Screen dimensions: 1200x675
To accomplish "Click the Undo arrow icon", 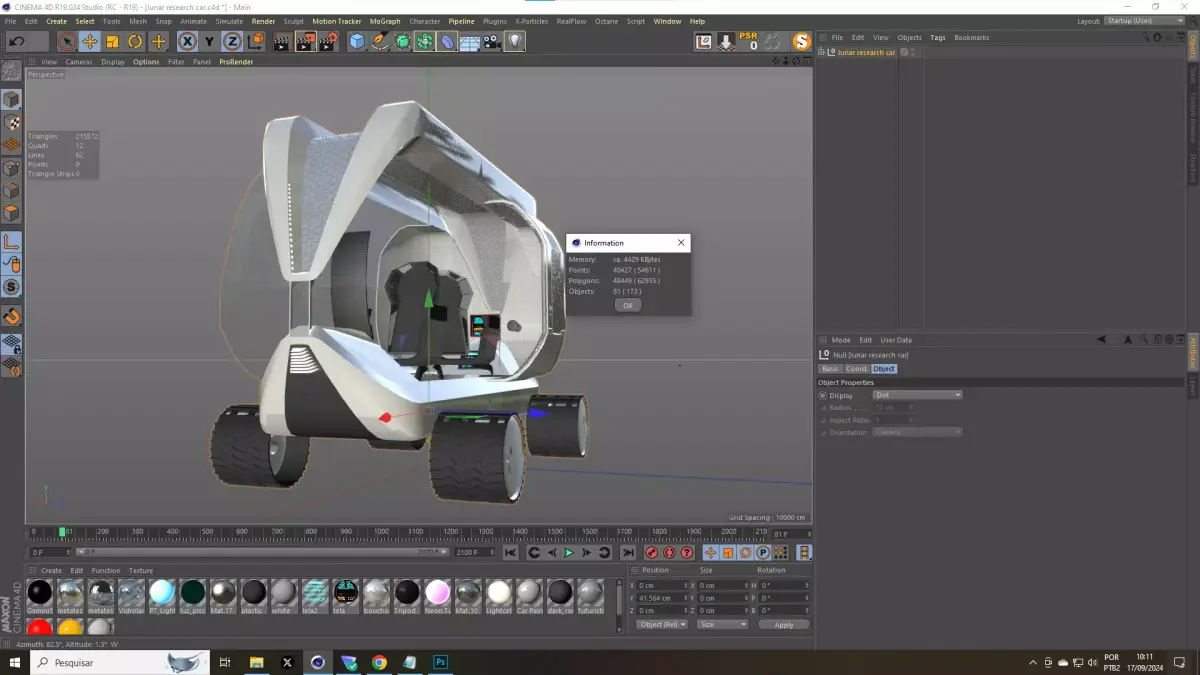I will pyautogui.click(x=17, y=41).
